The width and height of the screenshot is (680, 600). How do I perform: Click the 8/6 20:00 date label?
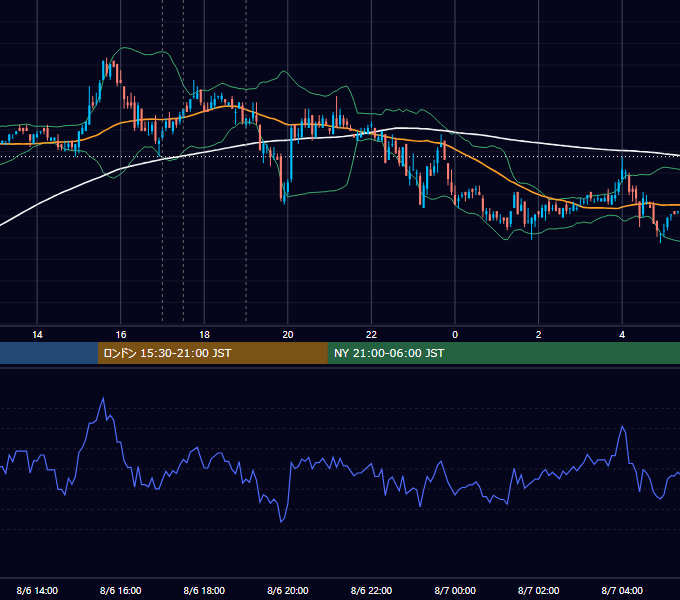pyautogui.click(x=288, y=590)
